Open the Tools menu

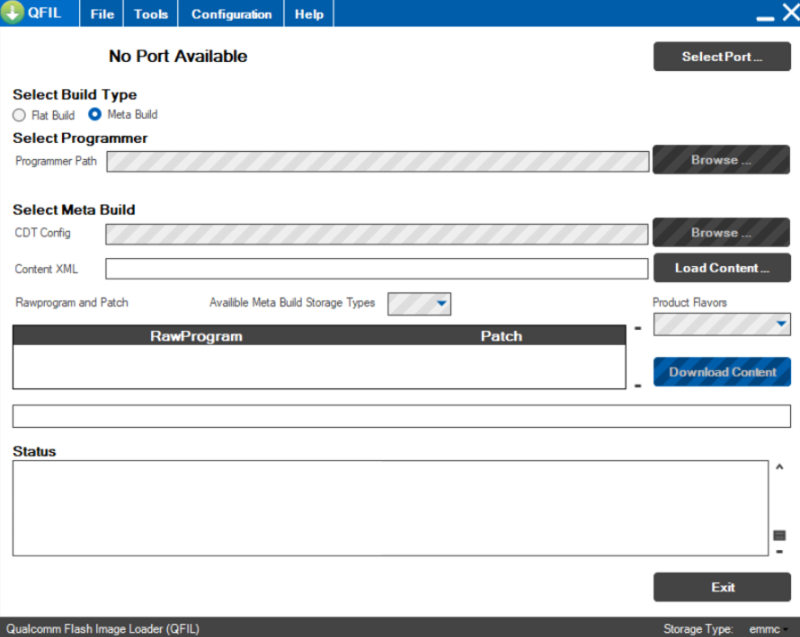pyautogui.click(x=151, y=14)
